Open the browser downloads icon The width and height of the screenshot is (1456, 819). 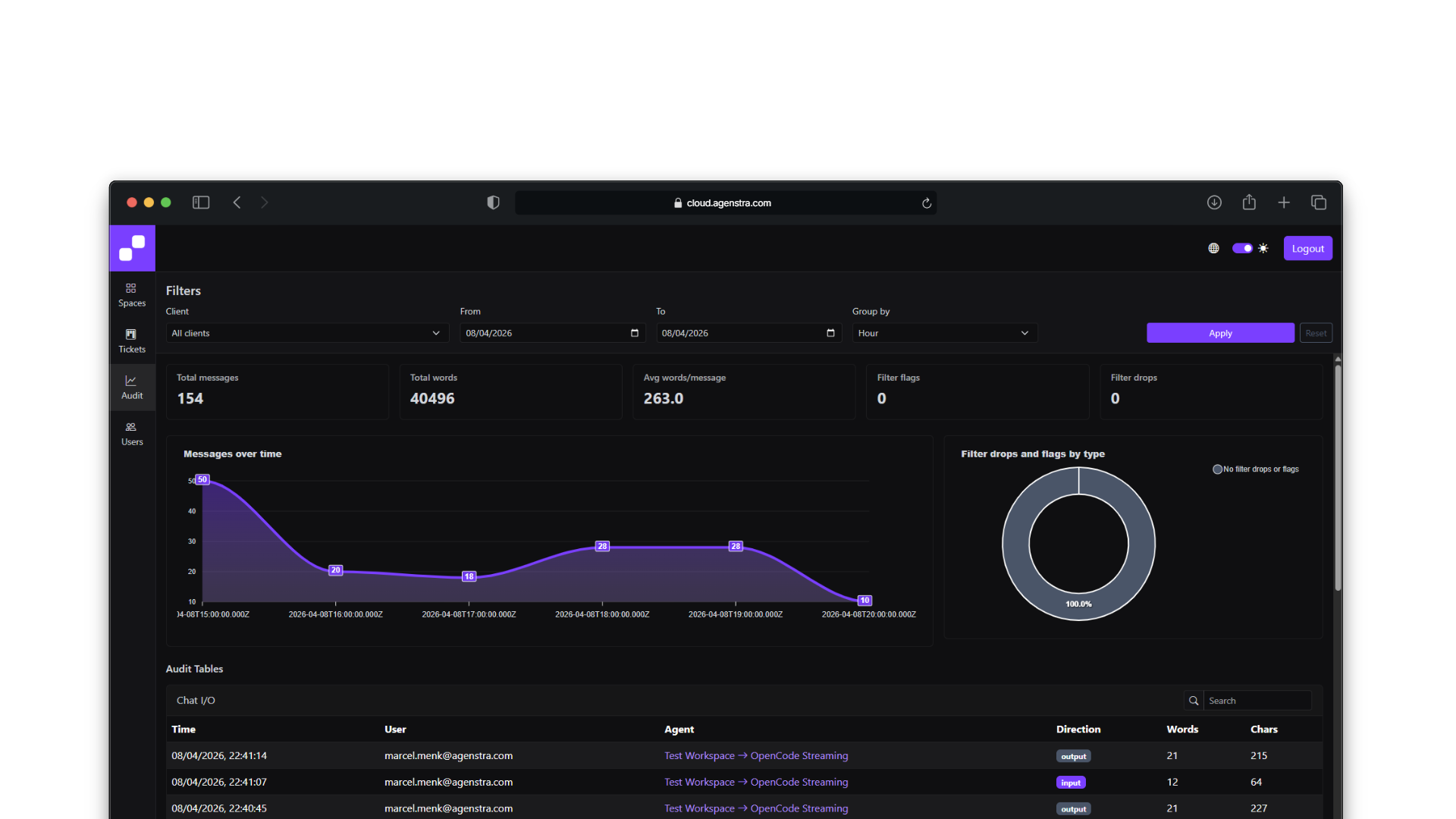(1214, 202)
